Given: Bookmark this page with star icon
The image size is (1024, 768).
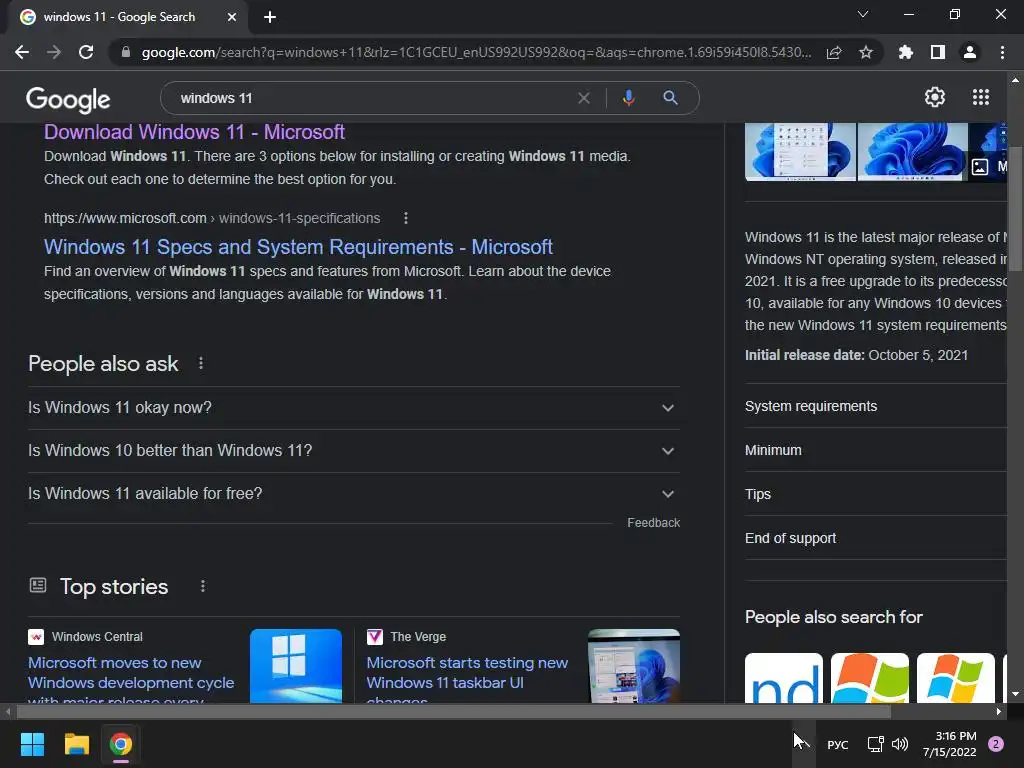Looking at the screenshot, I should (x=866, y=52).
